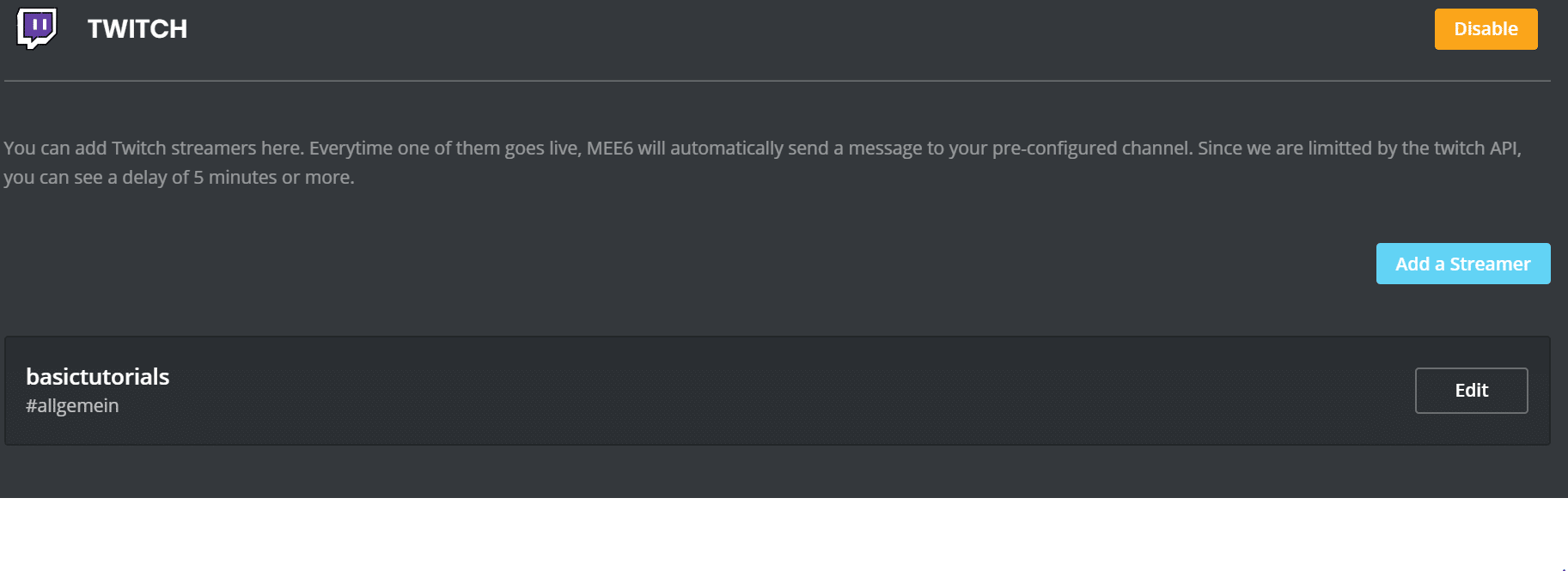Edit the basictutorials streamer entry
The width and height of the screenshot is (1568, 571).
[1471, 391]
